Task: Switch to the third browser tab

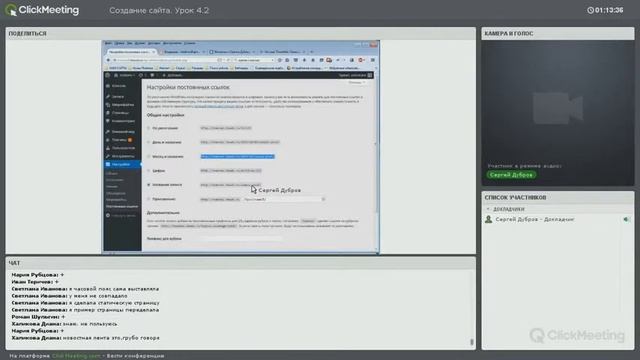Action: point(232,52)
